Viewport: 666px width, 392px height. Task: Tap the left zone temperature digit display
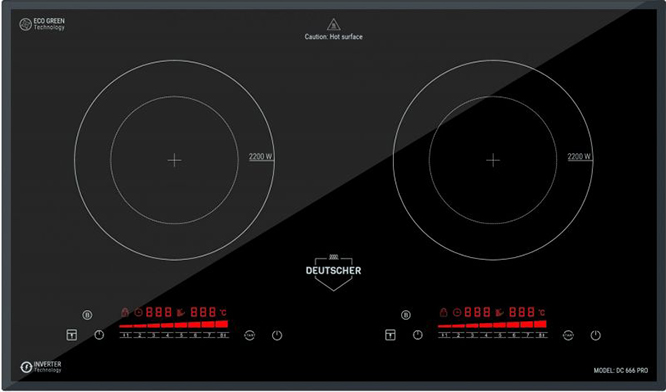pos(203,312)
